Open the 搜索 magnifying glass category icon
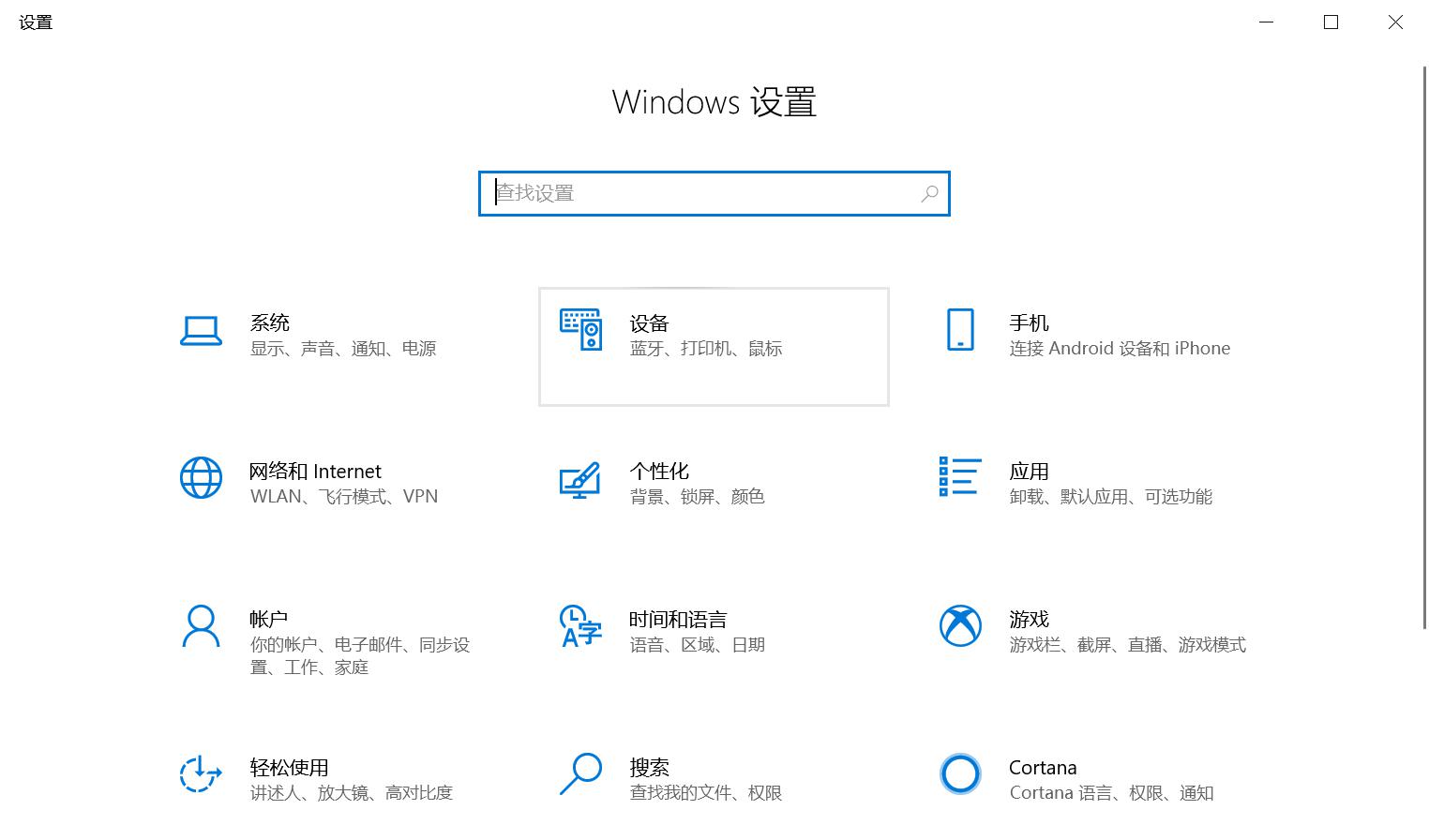 point(580,774)
